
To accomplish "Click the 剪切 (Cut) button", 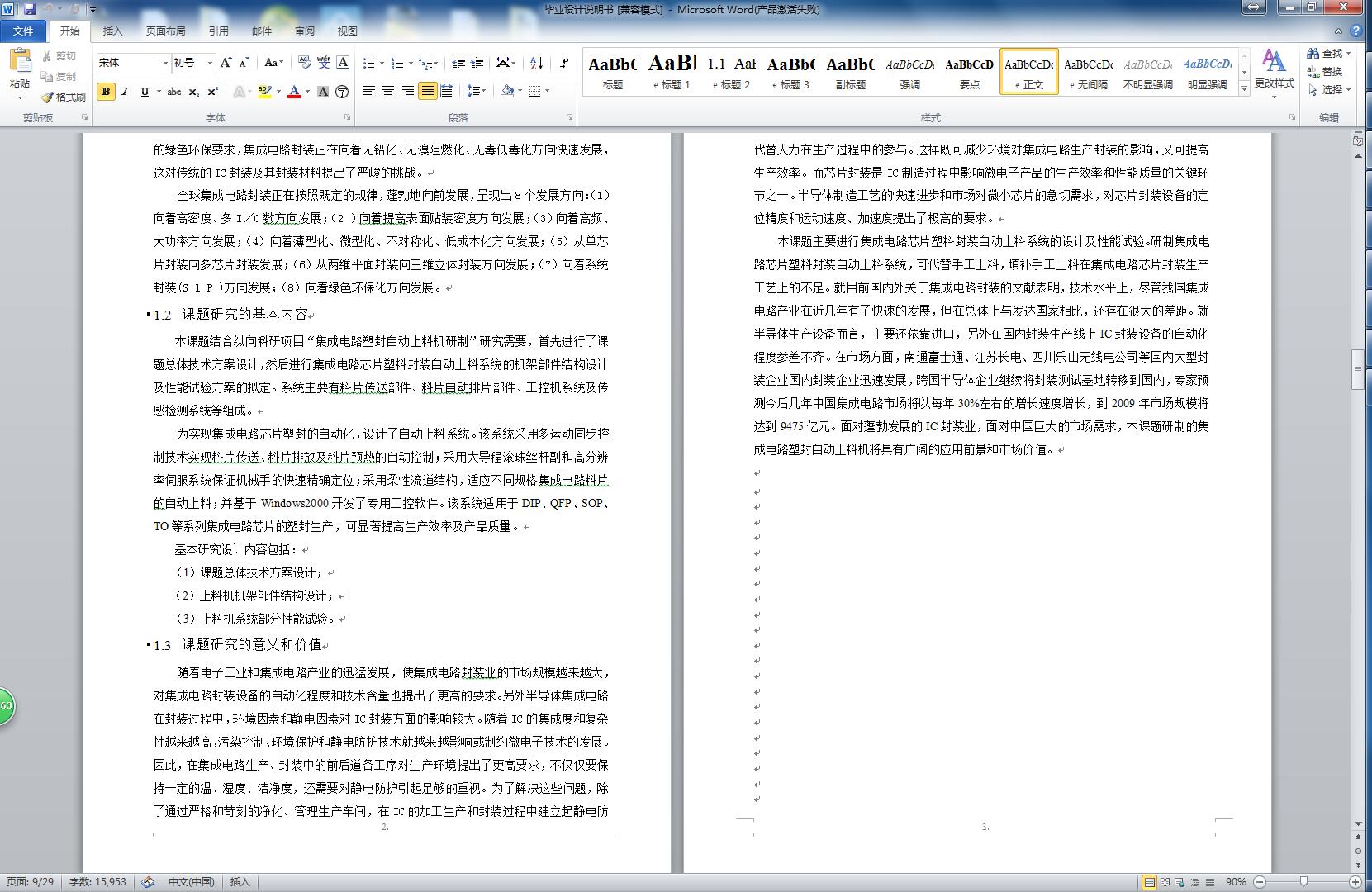I will point(59,56).
